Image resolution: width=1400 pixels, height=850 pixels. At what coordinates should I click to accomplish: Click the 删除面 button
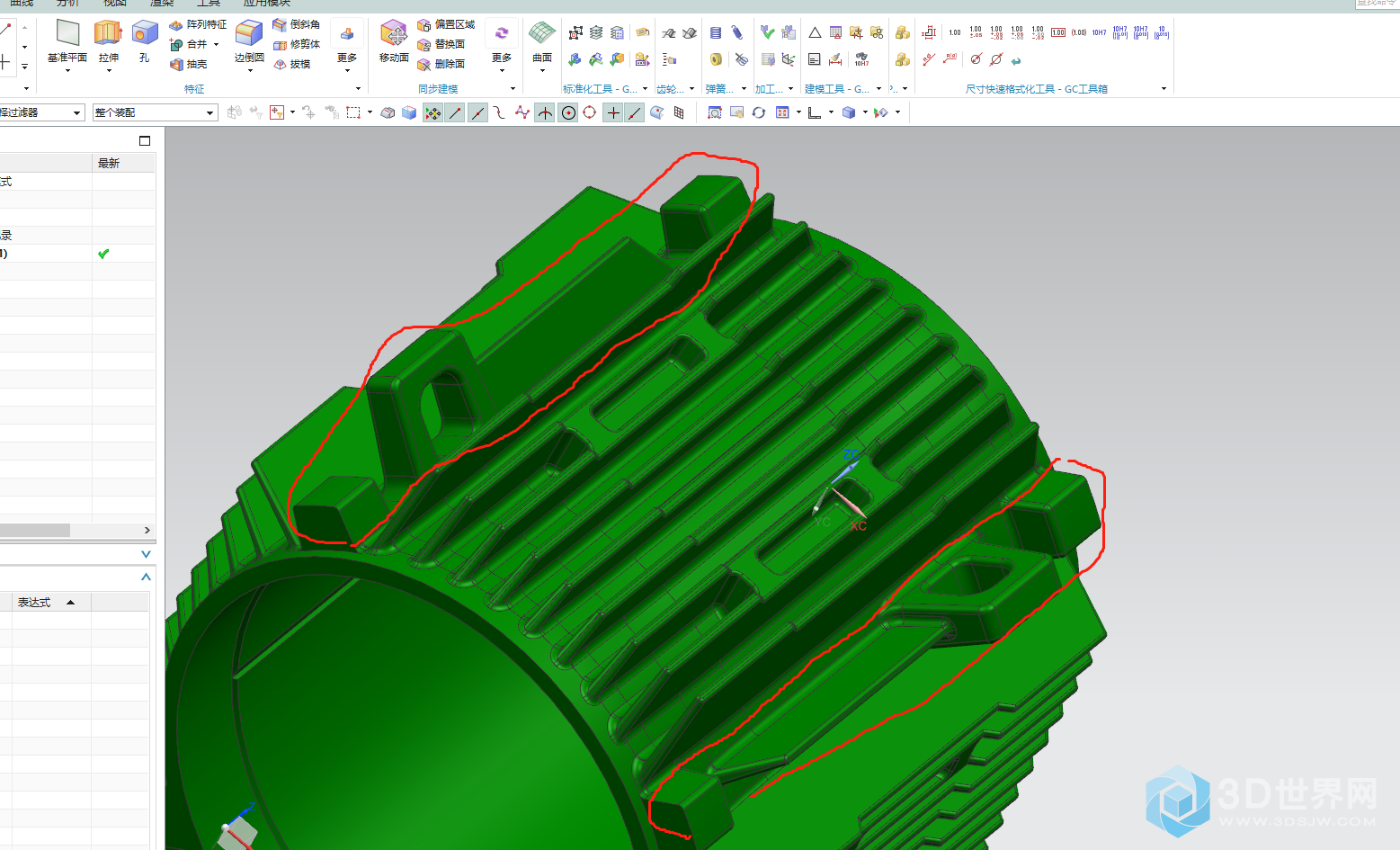tap(441, 64)
